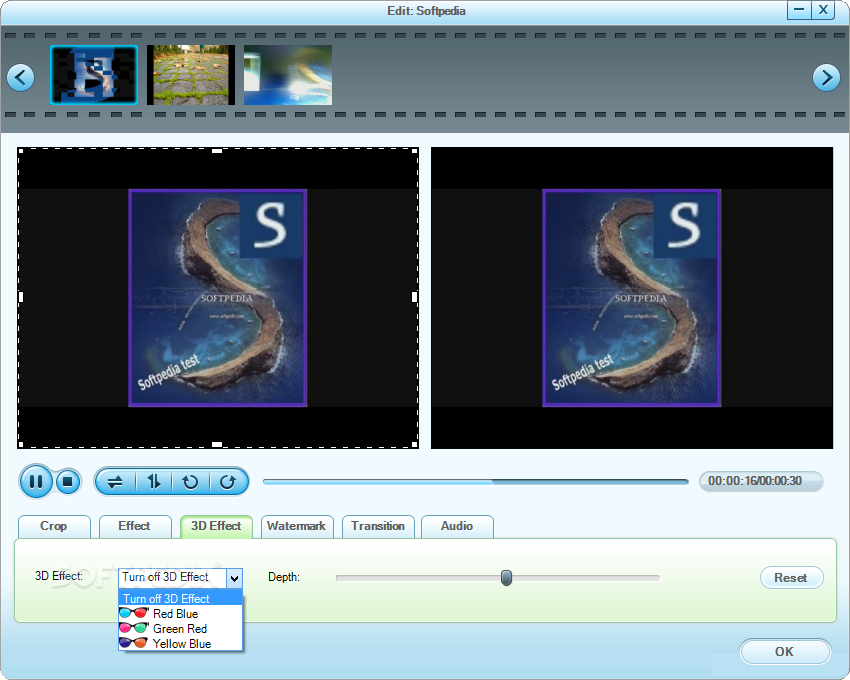Go to previous clips with left arrow
Viewport: 850px width, 680px height.
[x=21, y=78]
